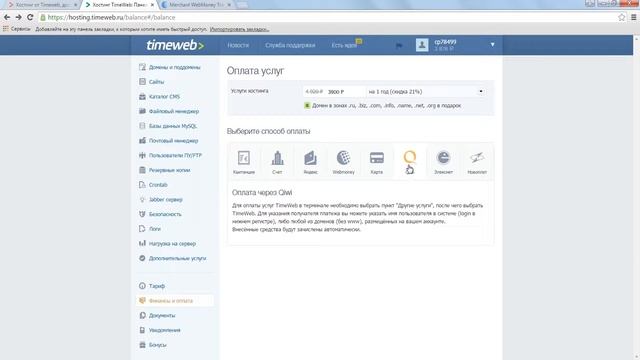640x360 pixels.
Task: Click the address bar URL field
Action: click(327, 17)
